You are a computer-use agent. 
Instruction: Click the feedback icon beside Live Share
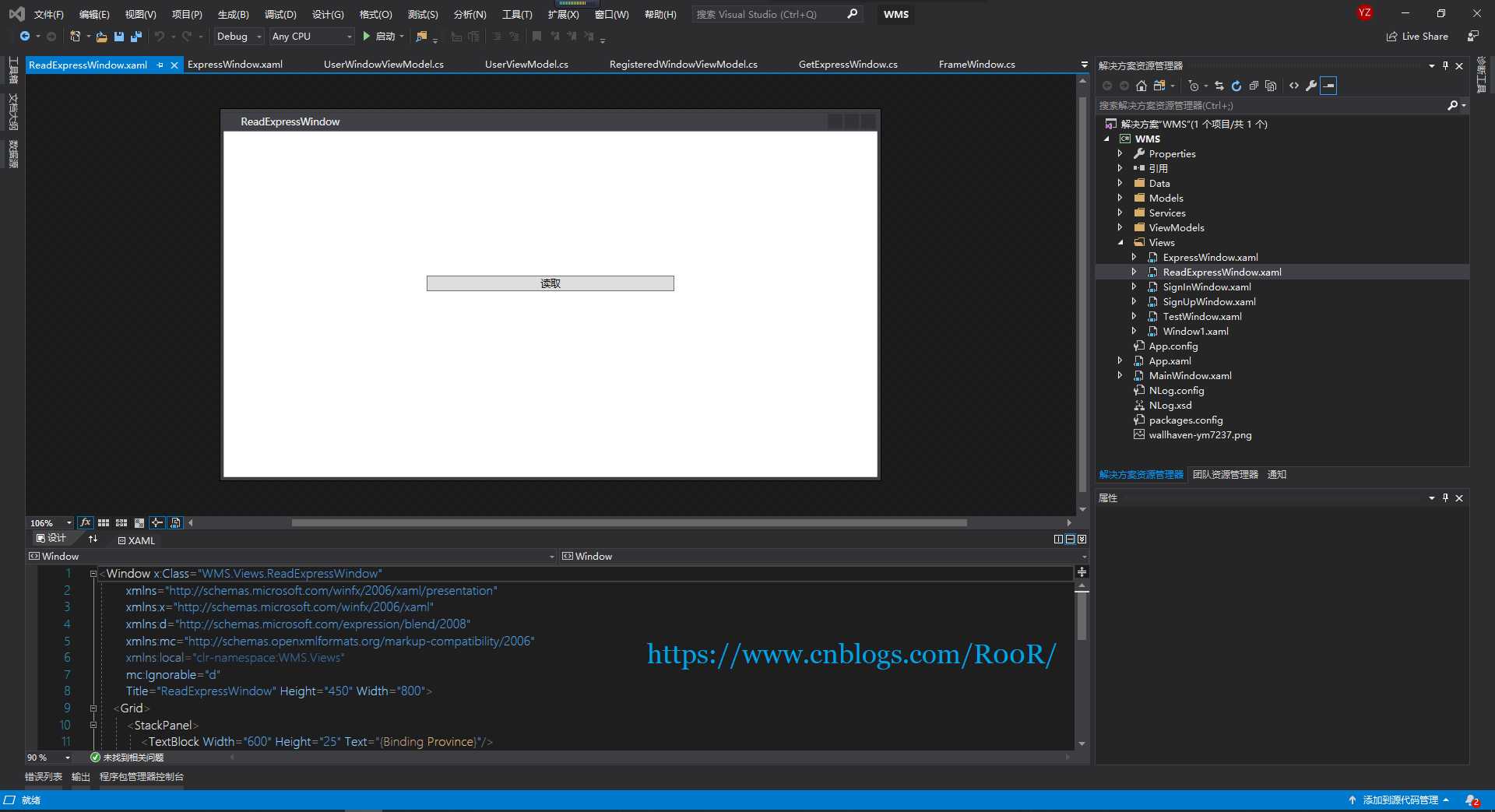pyautogui.click(x=1472, y=37)
